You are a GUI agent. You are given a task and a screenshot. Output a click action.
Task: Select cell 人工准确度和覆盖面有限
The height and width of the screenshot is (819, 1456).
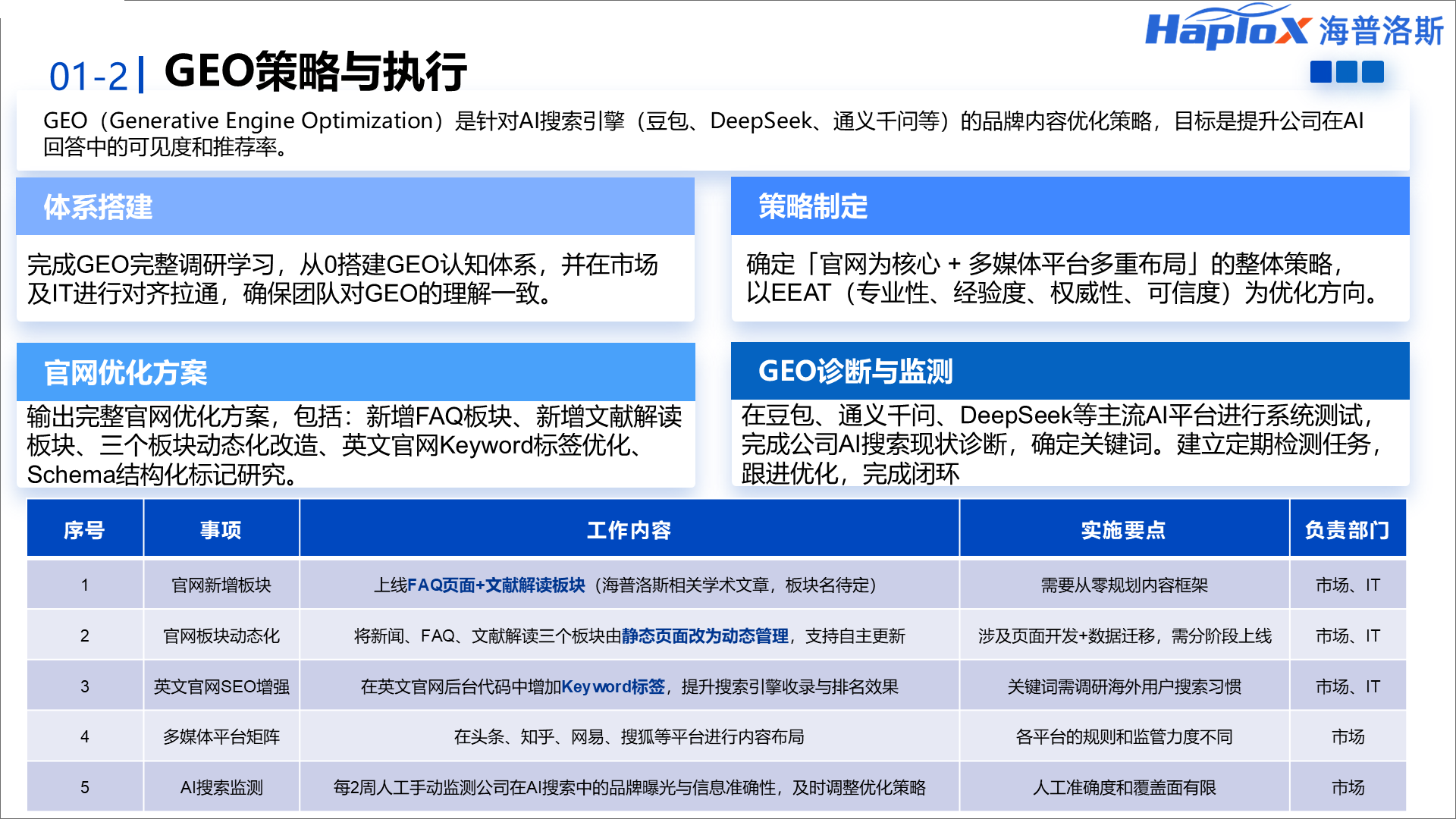pos(1124,787)
